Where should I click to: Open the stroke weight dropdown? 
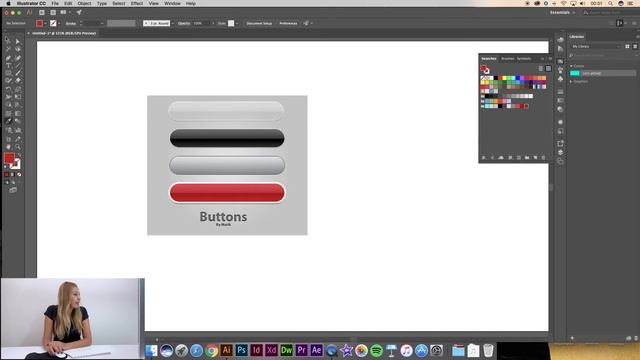point(102,24)
